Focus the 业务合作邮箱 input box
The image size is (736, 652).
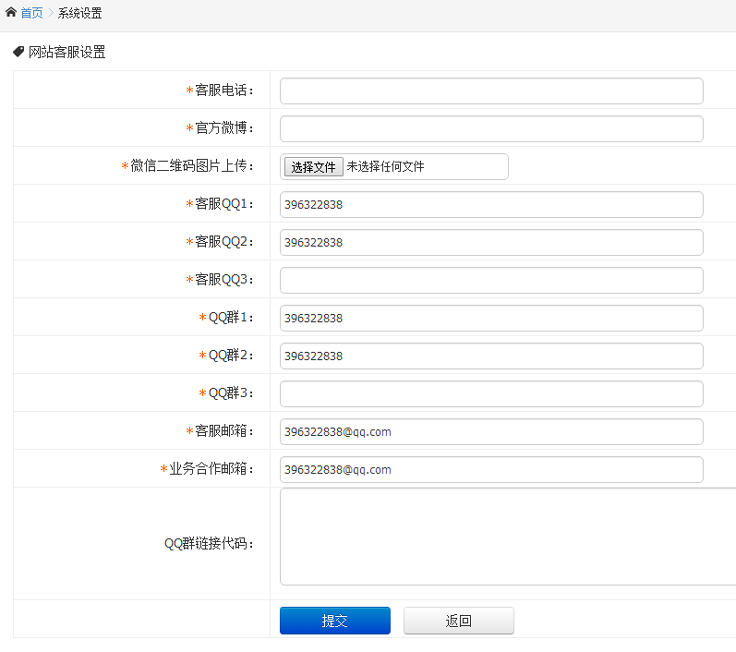point(491,470)
